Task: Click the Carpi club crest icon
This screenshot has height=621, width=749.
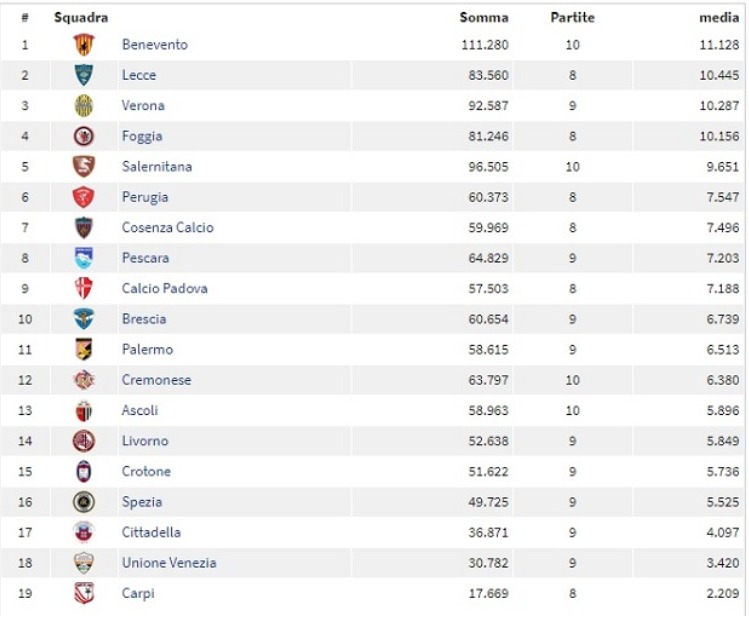Action: point(84,593)
